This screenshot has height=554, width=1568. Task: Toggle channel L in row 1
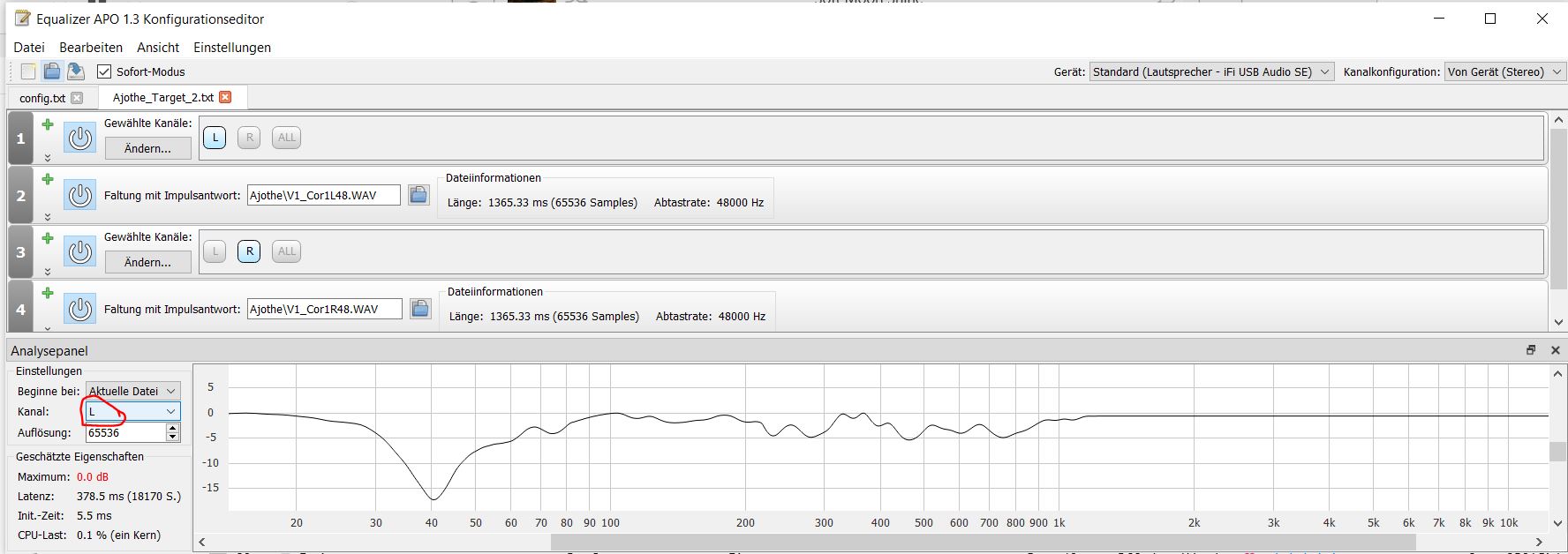[215, 138]
